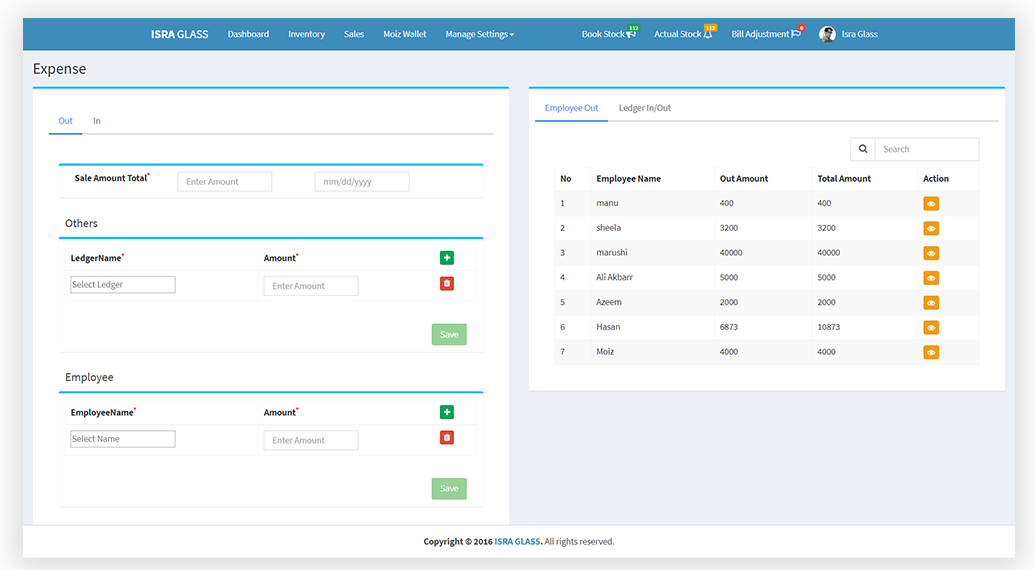Open the Select Ledger combo box
Screen dimensions: 1035x570
tap(123, 285)
